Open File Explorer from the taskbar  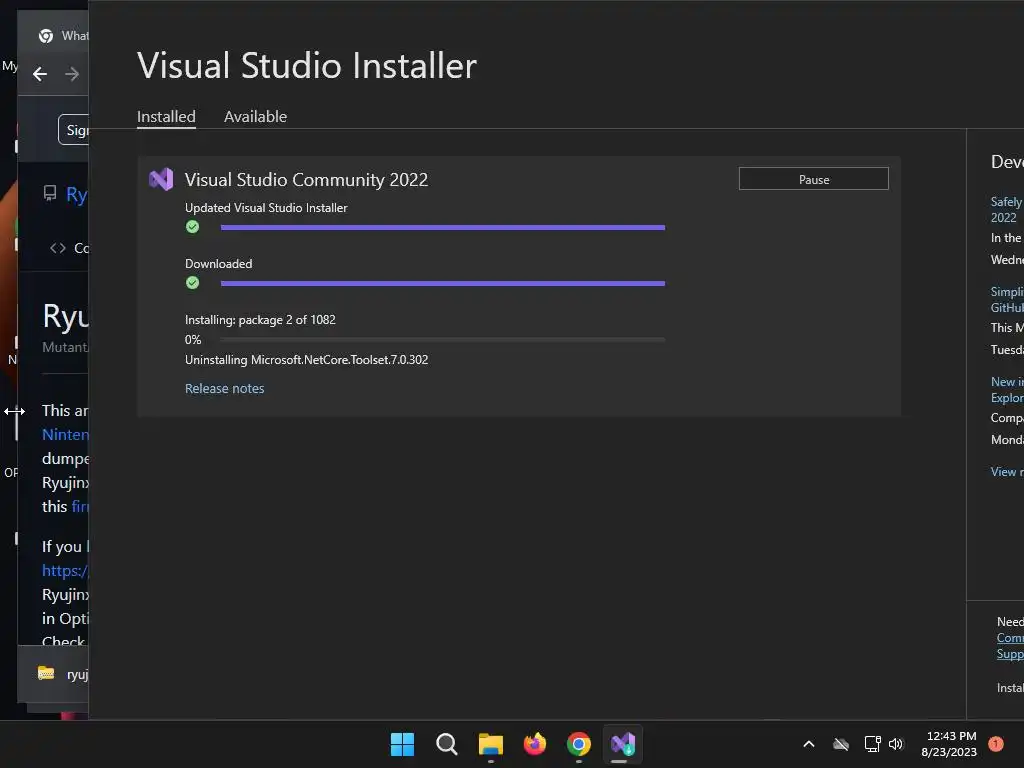[490, 744]
